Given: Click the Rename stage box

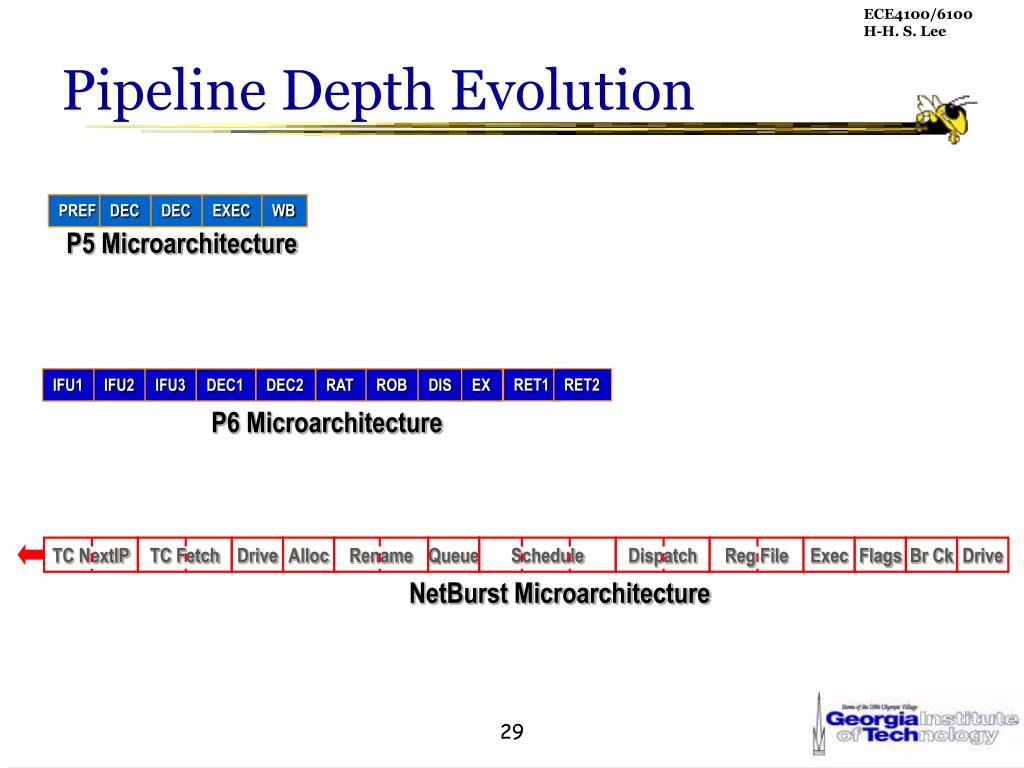Looking at the screenshot, I should click(381, 555).
